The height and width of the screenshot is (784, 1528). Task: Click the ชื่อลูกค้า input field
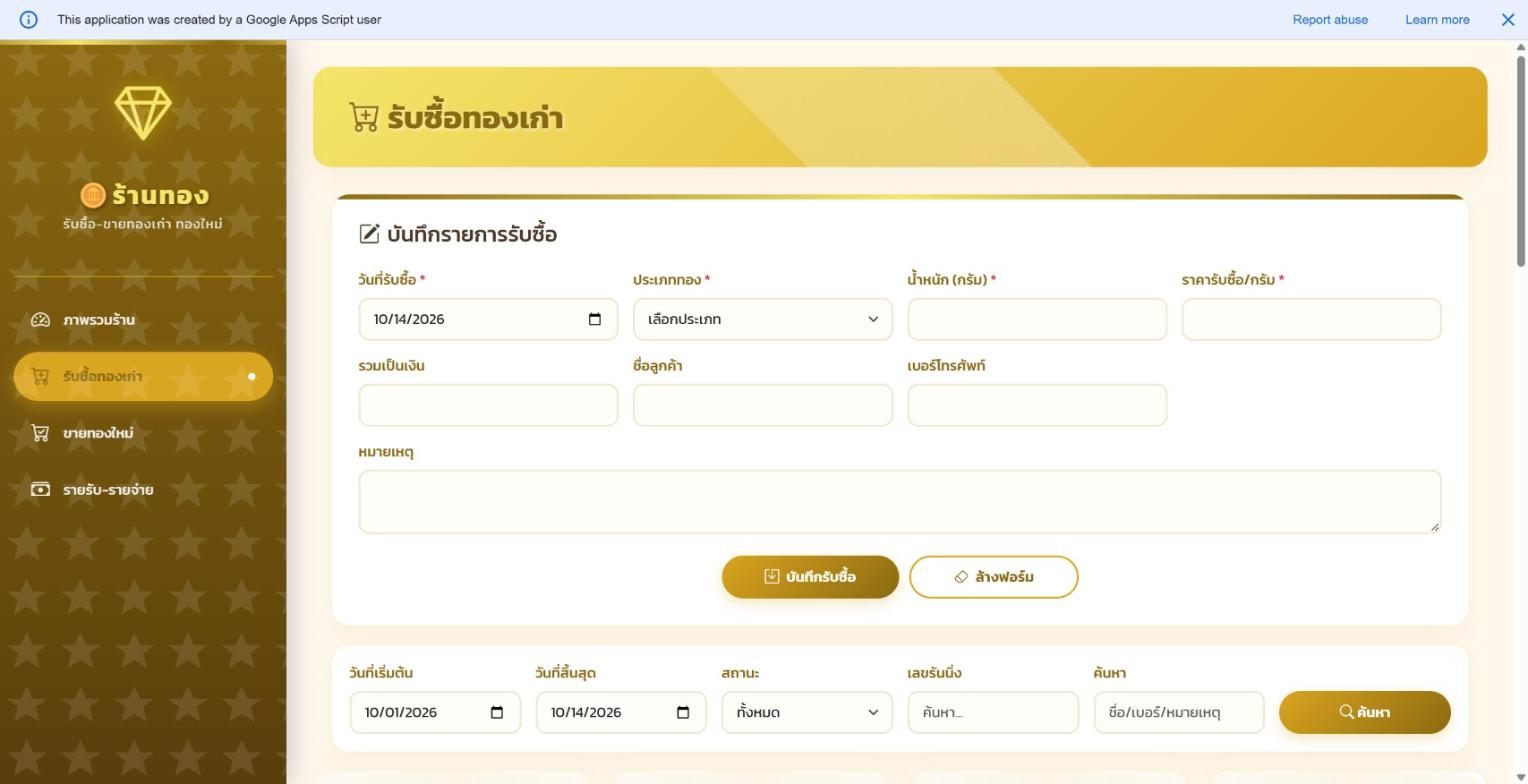[x=763, y=405]
